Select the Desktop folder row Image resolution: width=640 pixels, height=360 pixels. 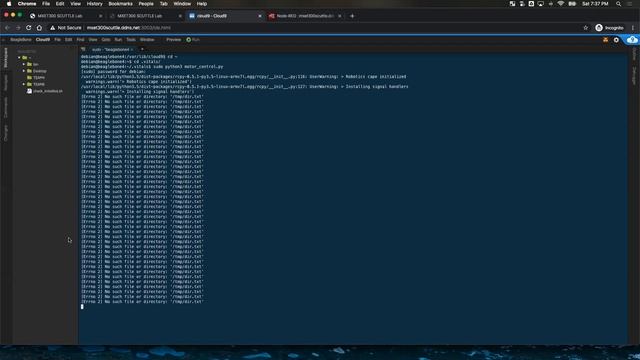click(x=45, y=71)
